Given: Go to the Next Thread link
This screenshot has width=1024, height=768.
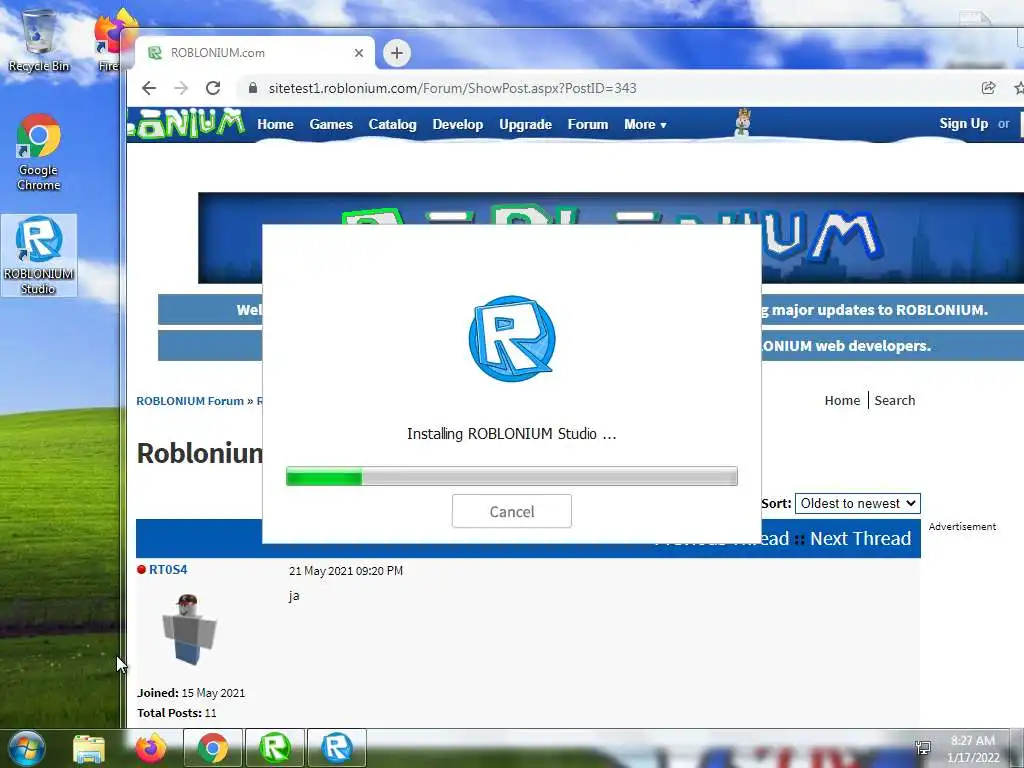Looking at the screenshot, I should 860,539.
